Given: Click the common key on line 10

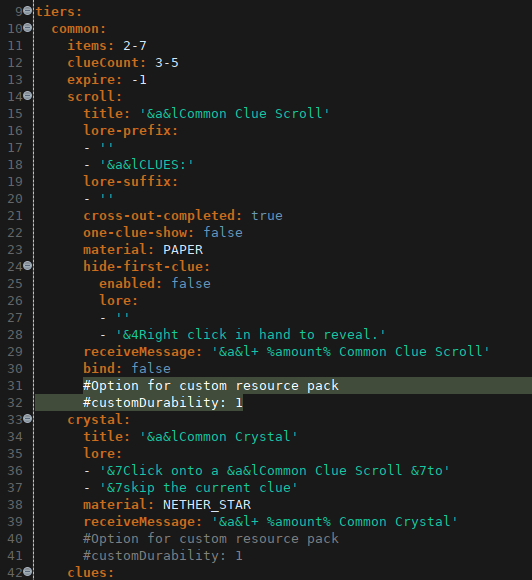Looking at the screenshot, I should (78, 28).
